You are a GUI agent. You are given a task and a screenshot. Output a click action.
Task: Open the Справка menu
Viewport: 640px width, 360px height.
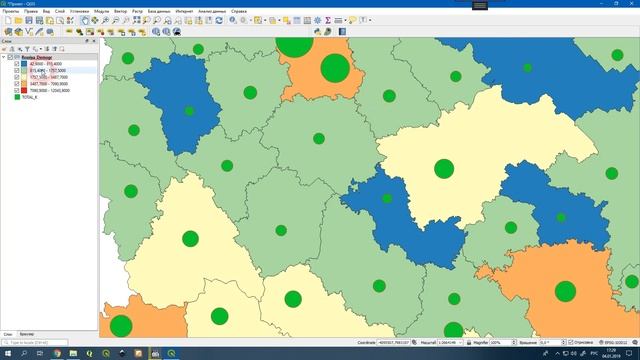(239, 11)
